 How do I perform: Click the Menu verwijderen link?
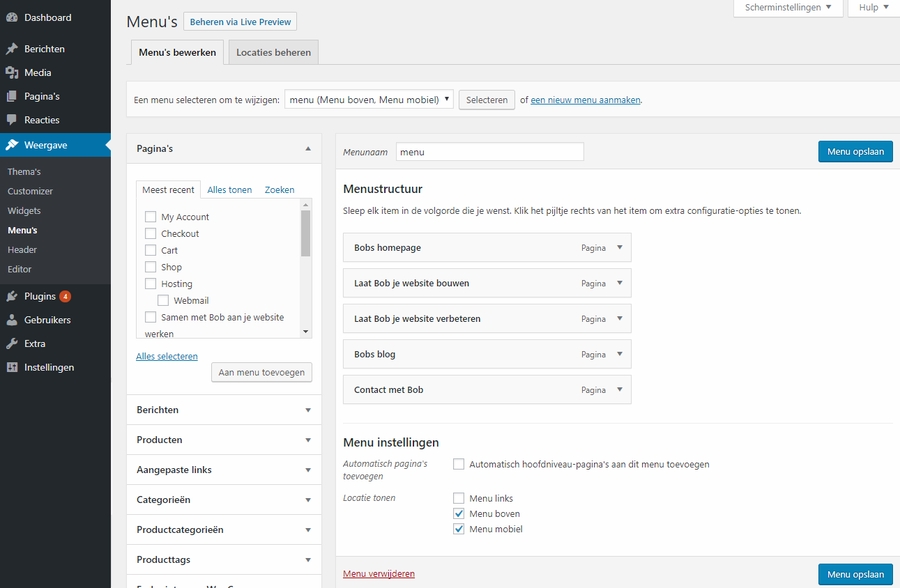[x=378, y=574]
